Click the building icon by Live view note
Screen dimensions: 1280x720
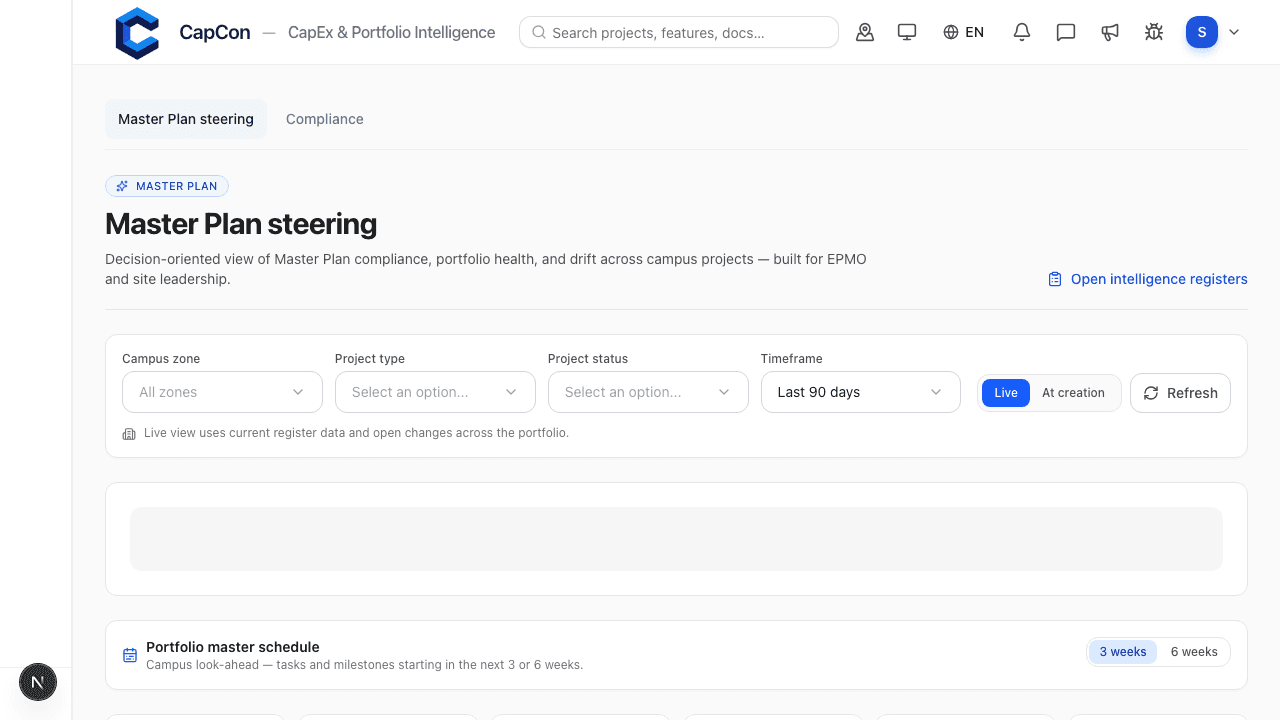[x=129, y=434]
